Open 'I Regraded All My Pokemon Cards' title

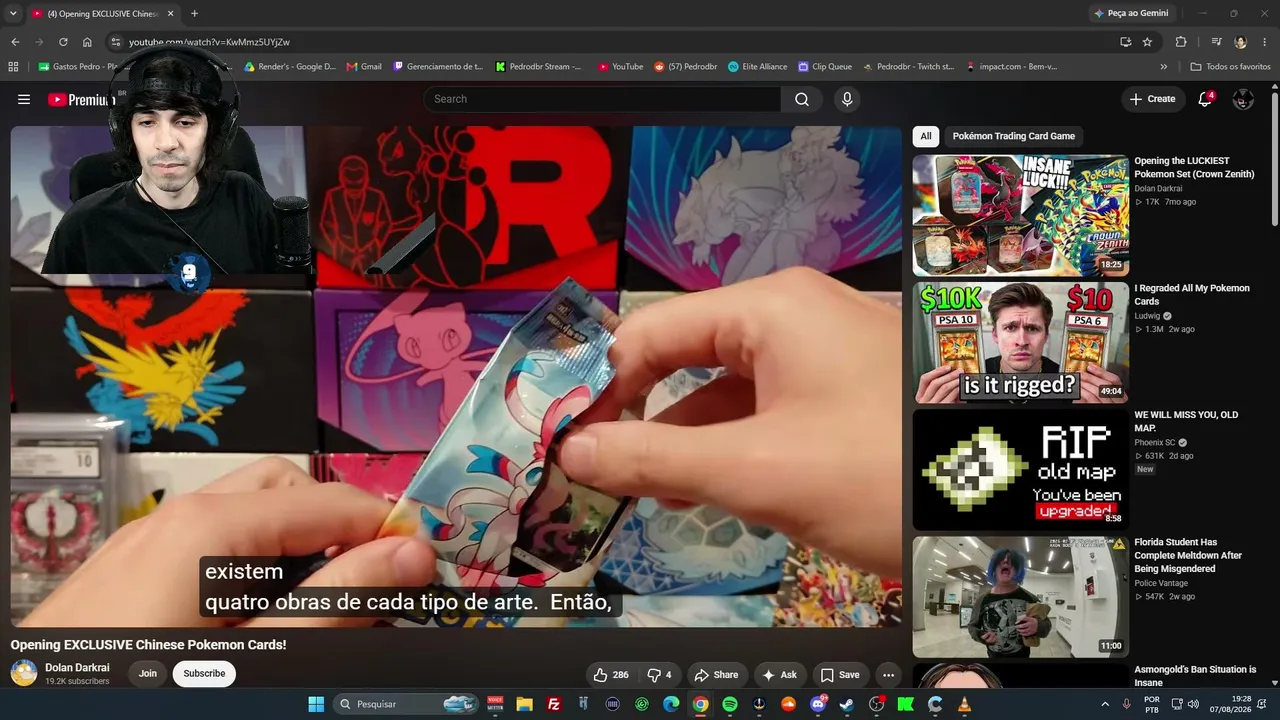pos(1192,295)
